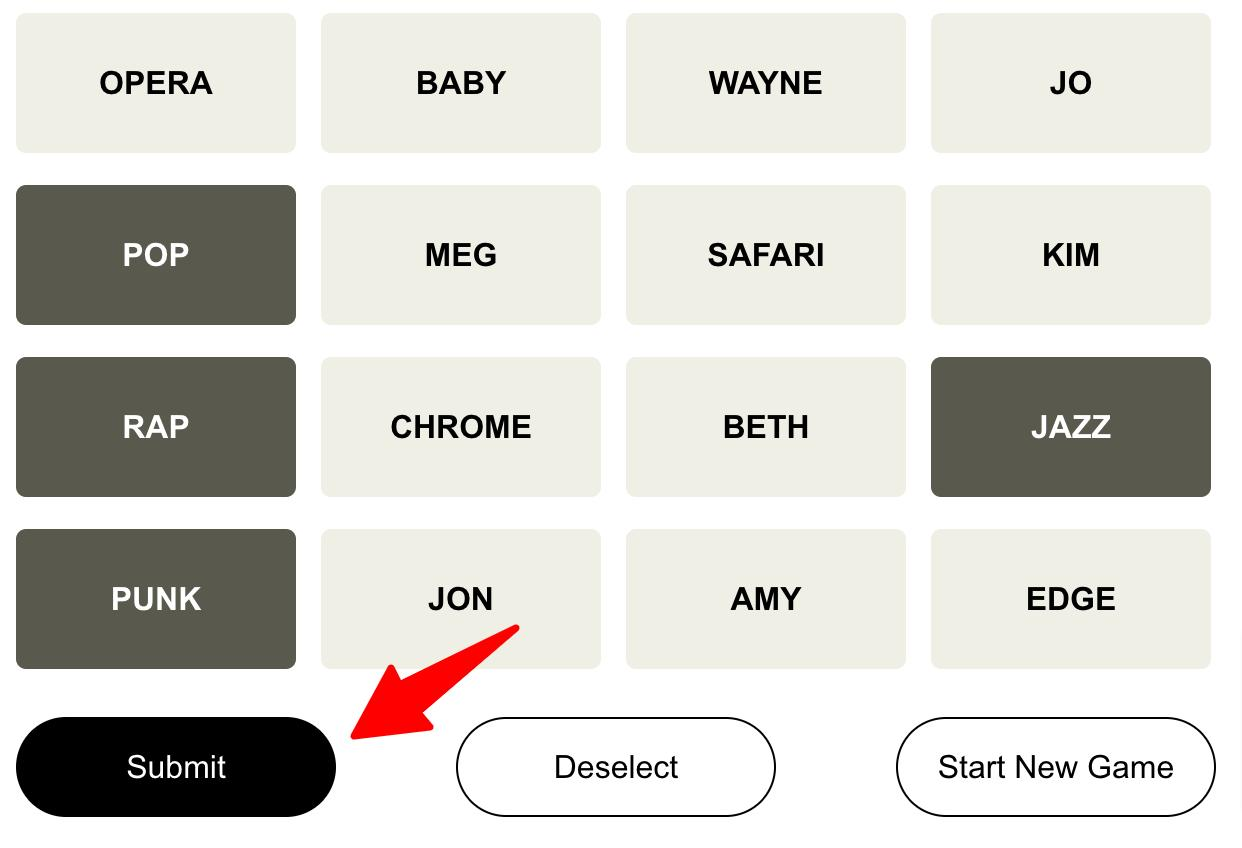
Task: Select the KIM word tile
Action: [1071, 255]
